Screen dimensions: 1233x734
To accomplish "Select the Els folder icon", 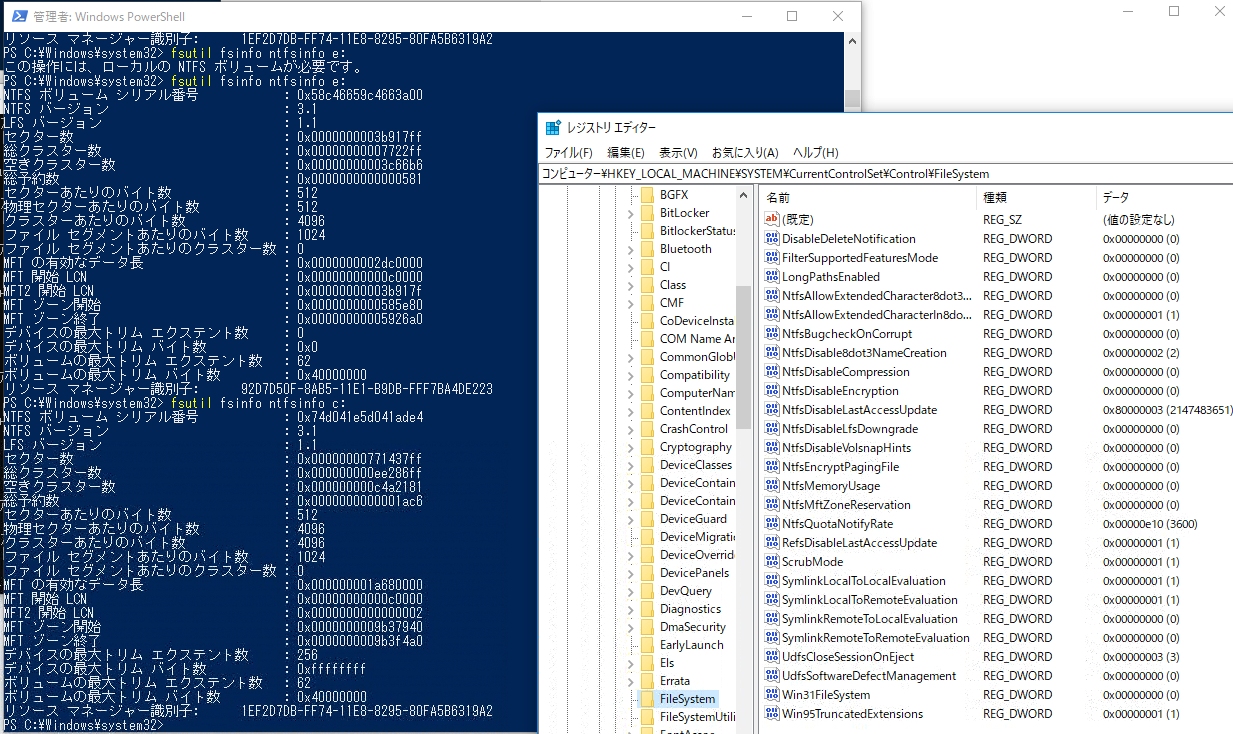I will click(x=647, y=663).
